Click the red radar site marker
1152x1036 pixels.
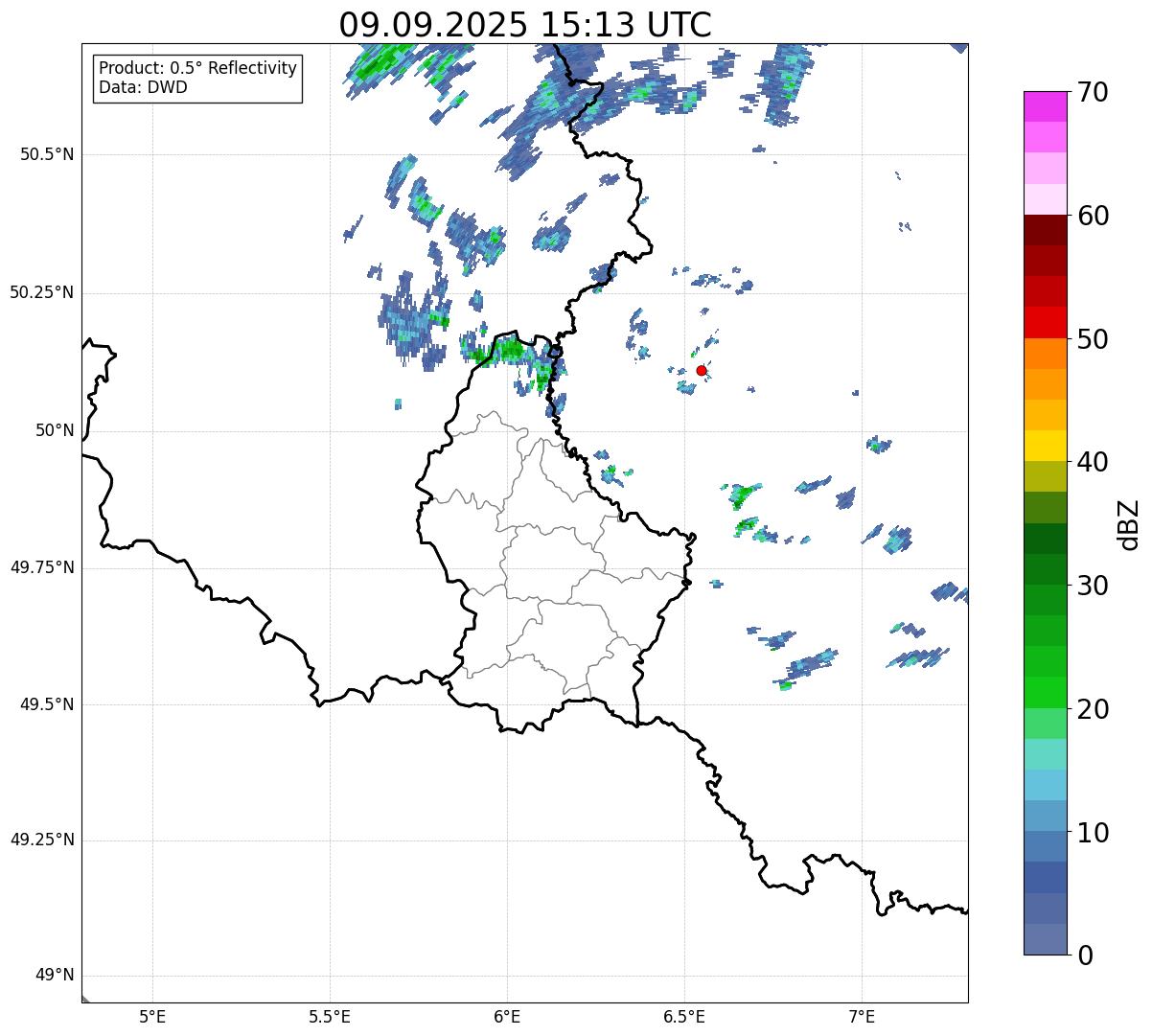pyautogui.click(x=702, y=370)
